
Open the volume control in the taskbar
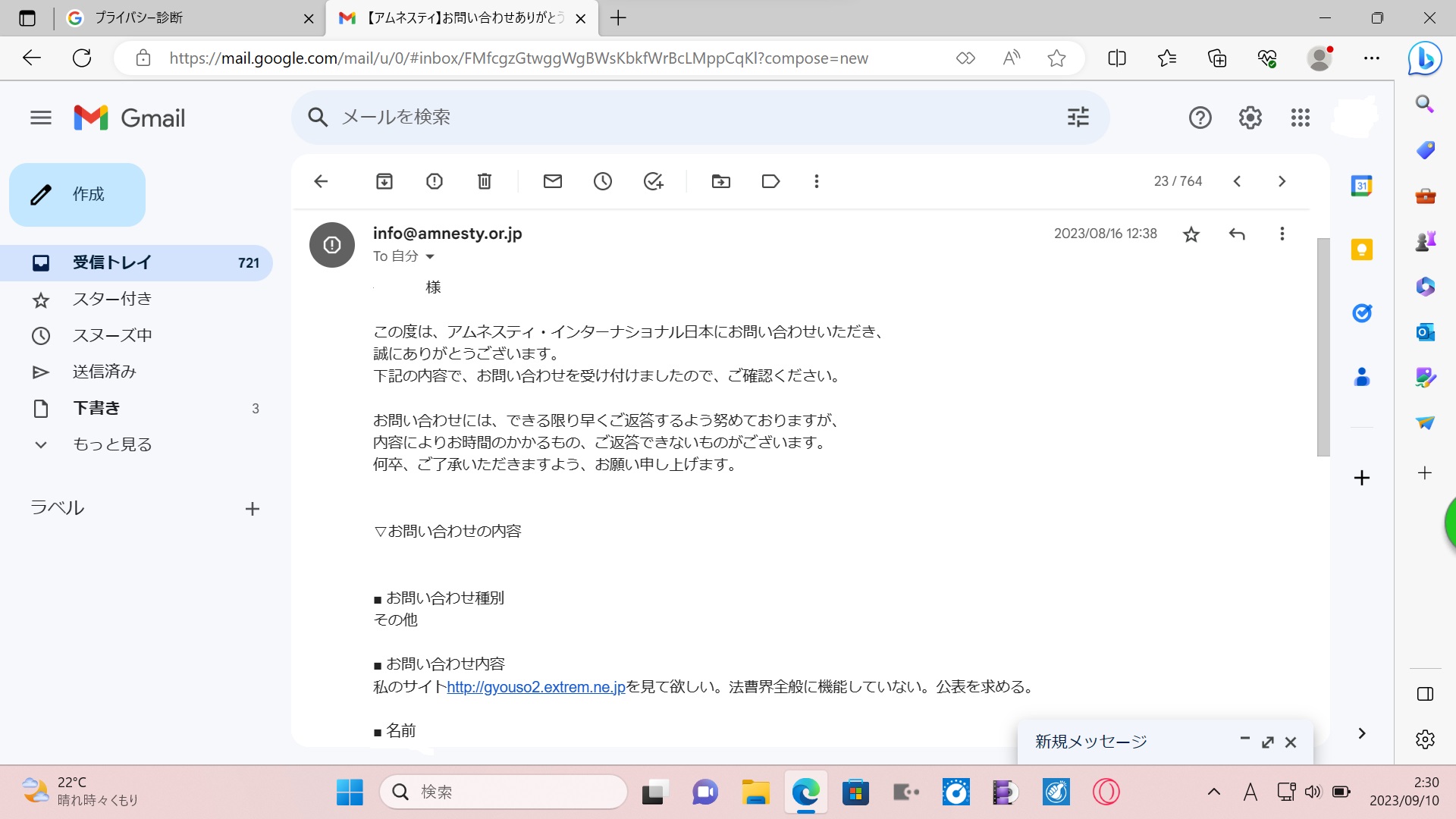(x=1313, y=791)
